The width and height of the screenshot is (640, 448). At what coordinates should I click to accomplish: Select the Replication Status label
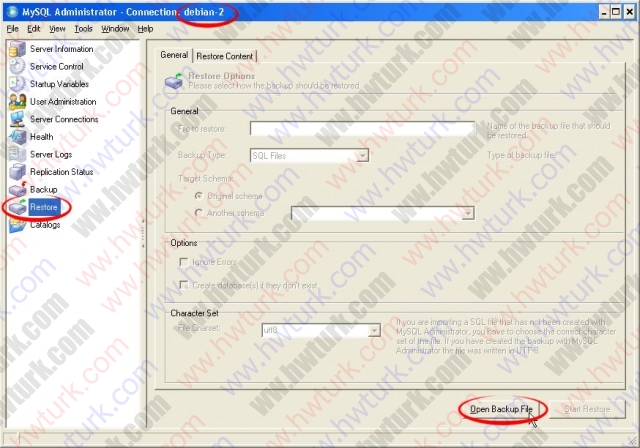[x=62, y=172]
